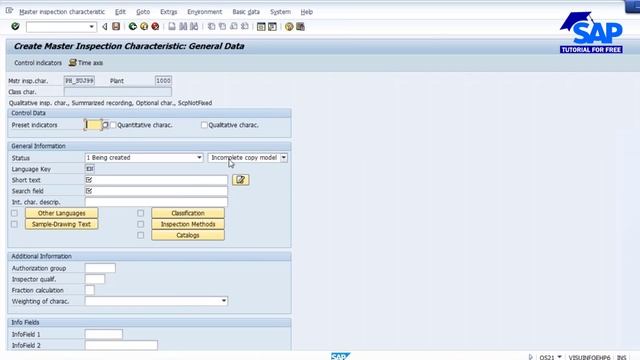Click the Next Page icon
Viewport: 640px width, 360px height.
click(233, 27)
